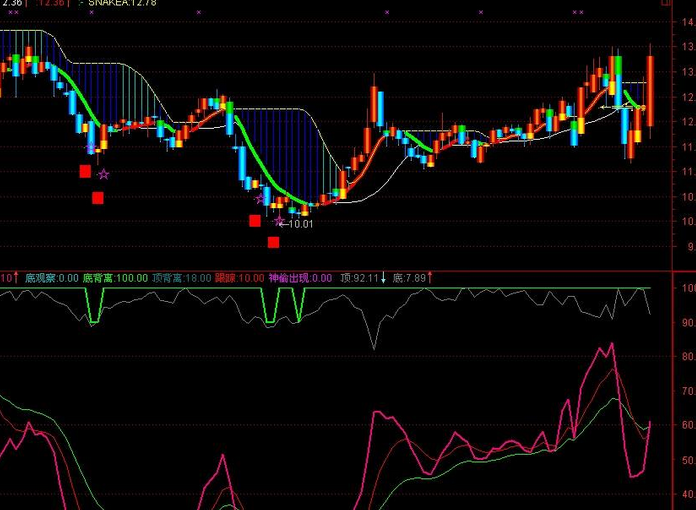The image size is (696, 510).
Task: Click the purple star beside the 10.01 label
Action: point(279,221)
